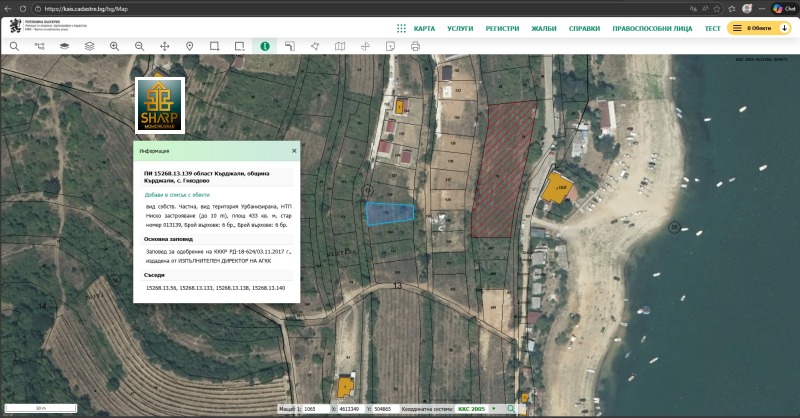The width and height of the screenshot is (800, 418).
Task: Click the print map icon
Action: point(415,46)
